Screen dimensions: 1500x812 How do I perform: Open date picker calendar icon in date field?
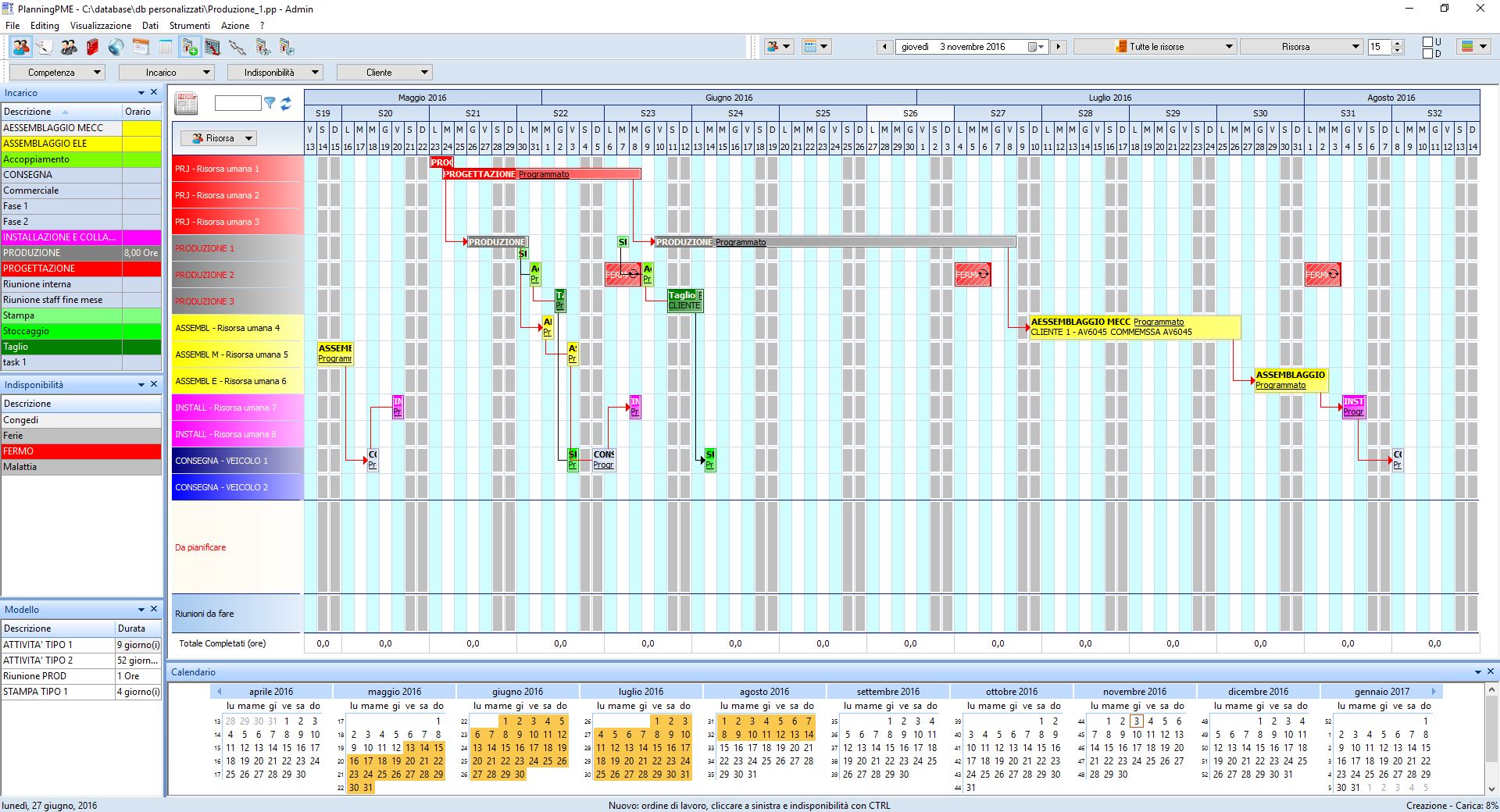(x=1036, y=47)
